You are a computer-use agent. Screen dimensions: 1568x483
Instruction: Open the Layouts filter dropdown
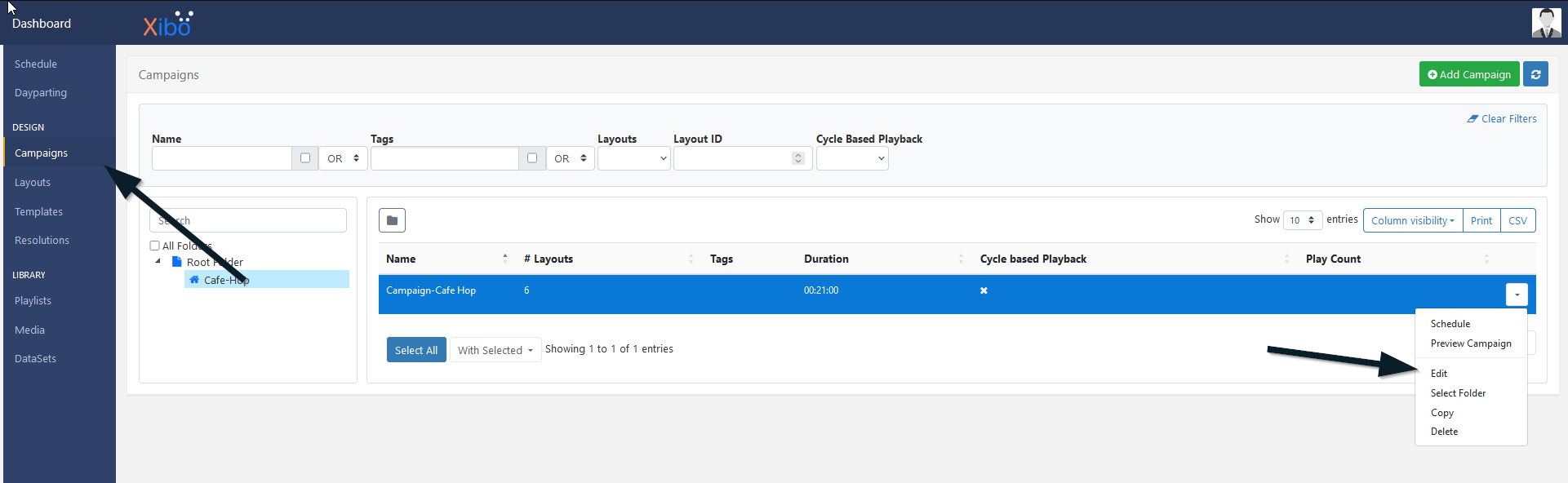pyautogui.click(x=634, y=158)
